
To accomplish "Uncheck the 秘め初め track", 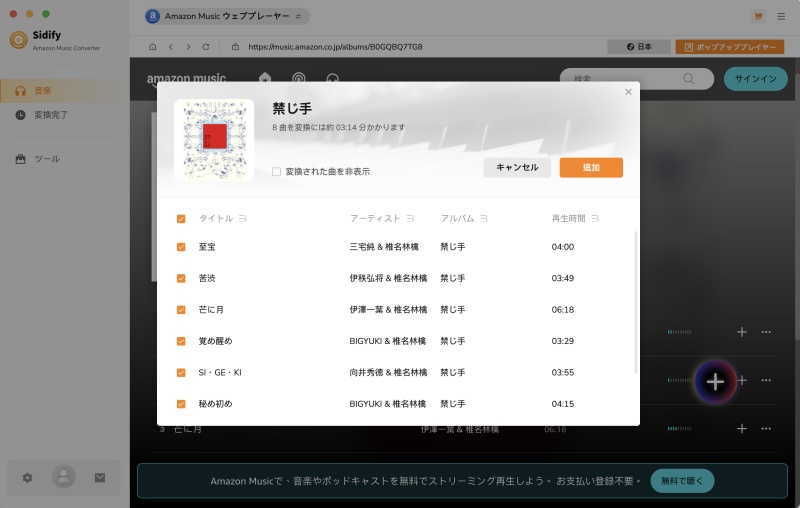I will pos(181,404).
